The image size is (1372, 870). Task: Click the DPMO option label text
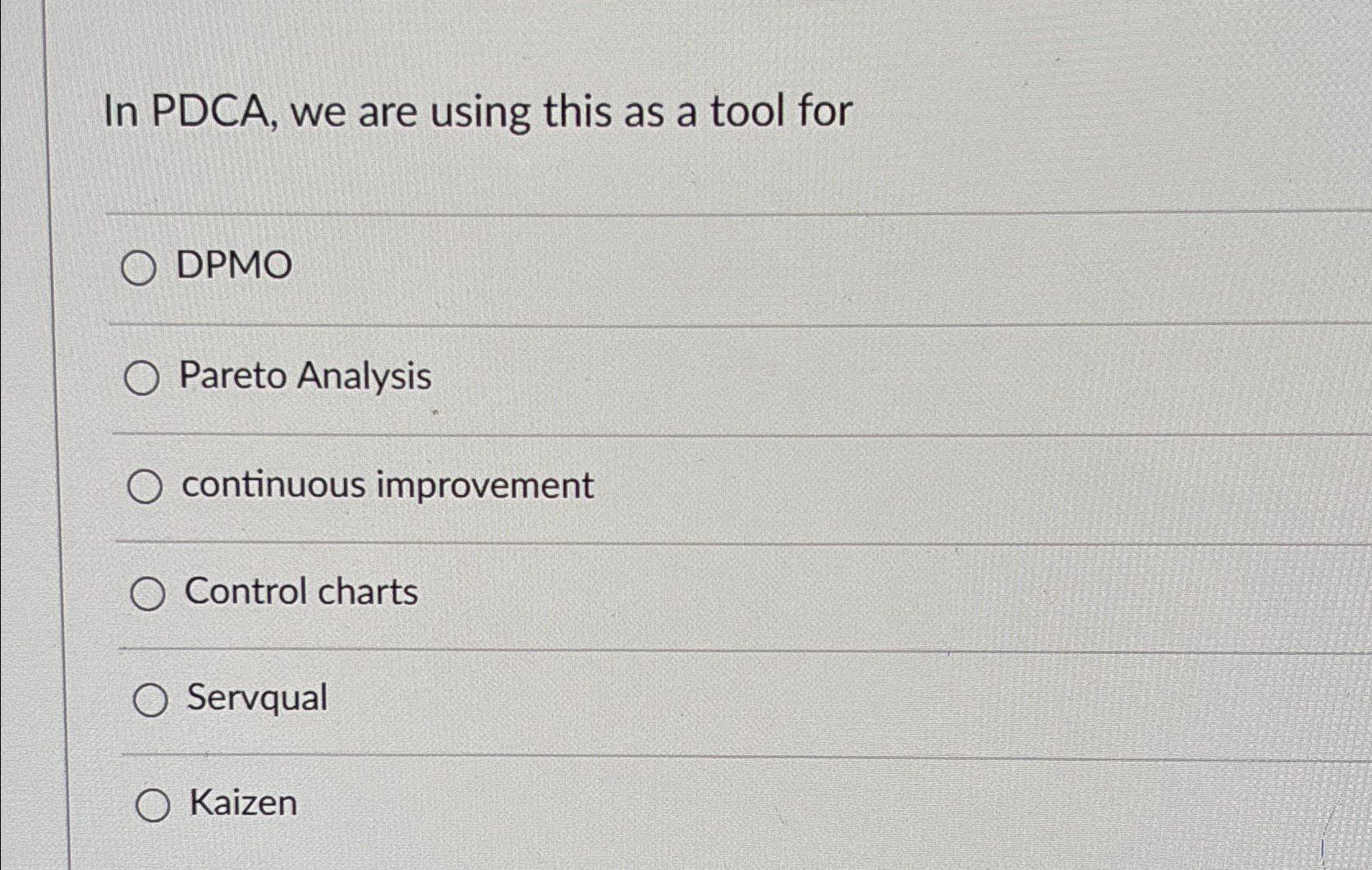(x=232, y=265)
